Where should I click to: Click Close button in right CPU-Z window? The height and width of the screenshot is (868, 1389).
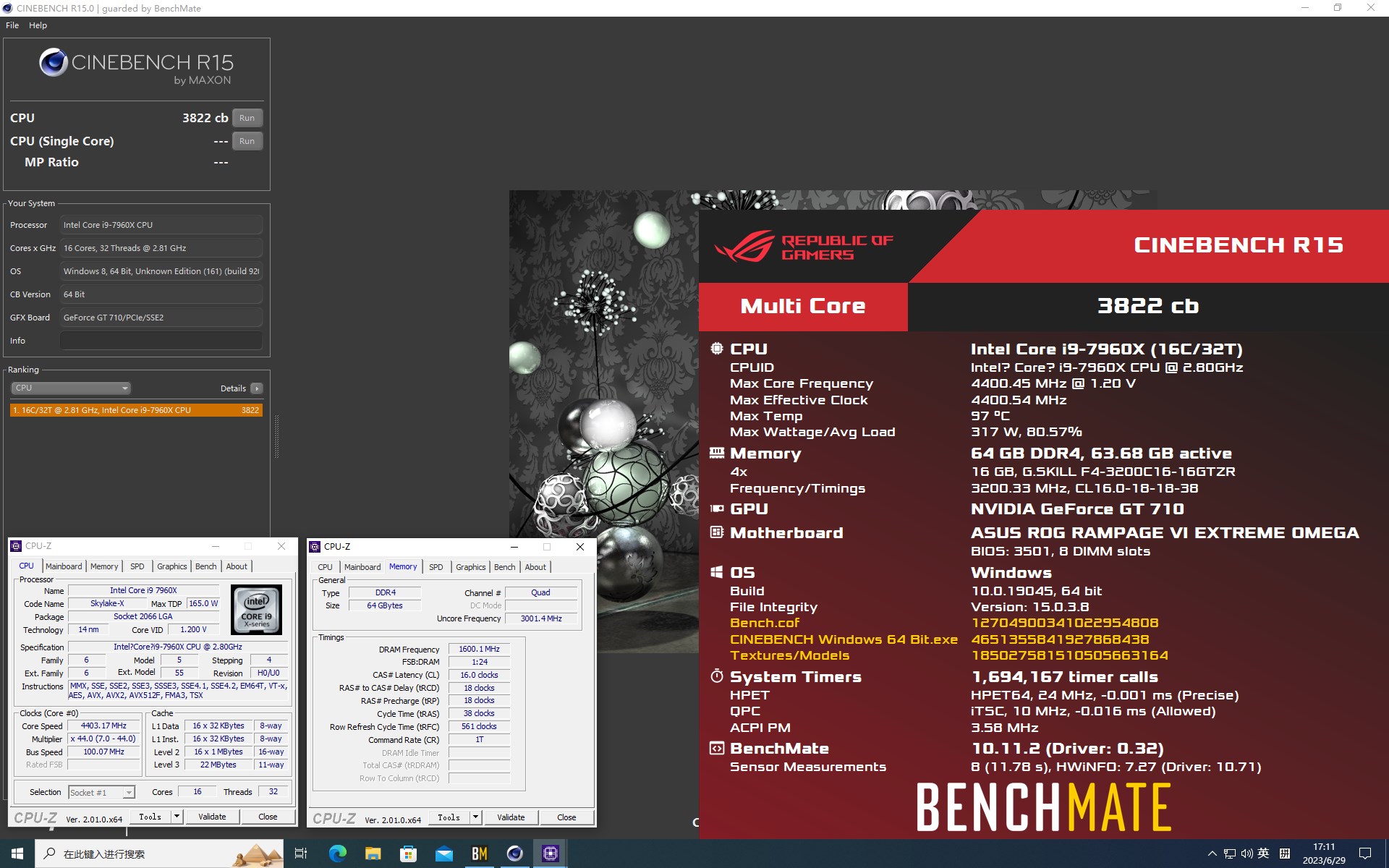566,817
